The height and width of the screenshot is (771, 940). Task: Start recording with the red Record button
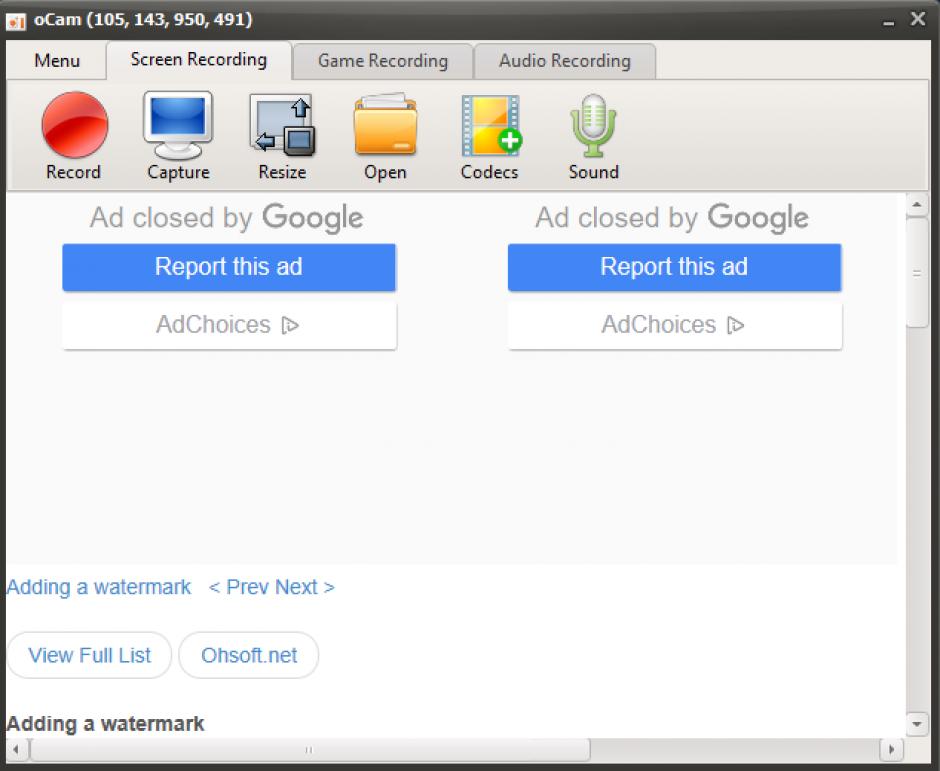tap(74, 125)
